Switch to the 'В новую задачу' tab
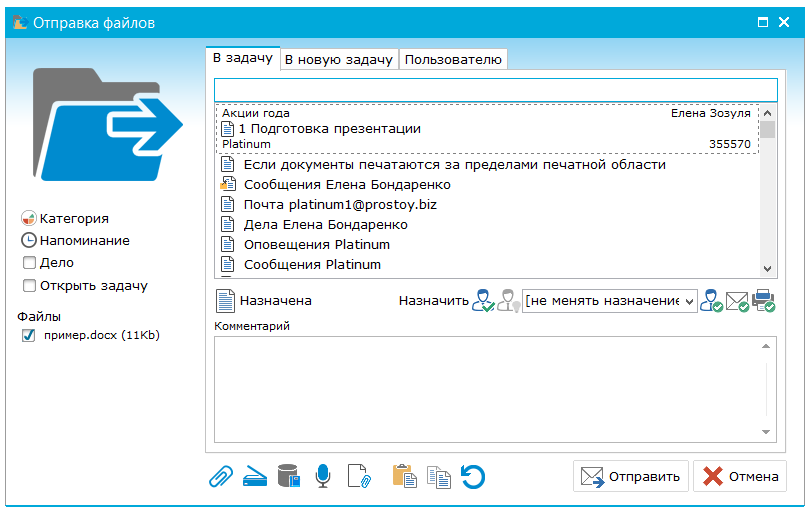810x514 pixels. coord(339,60)
